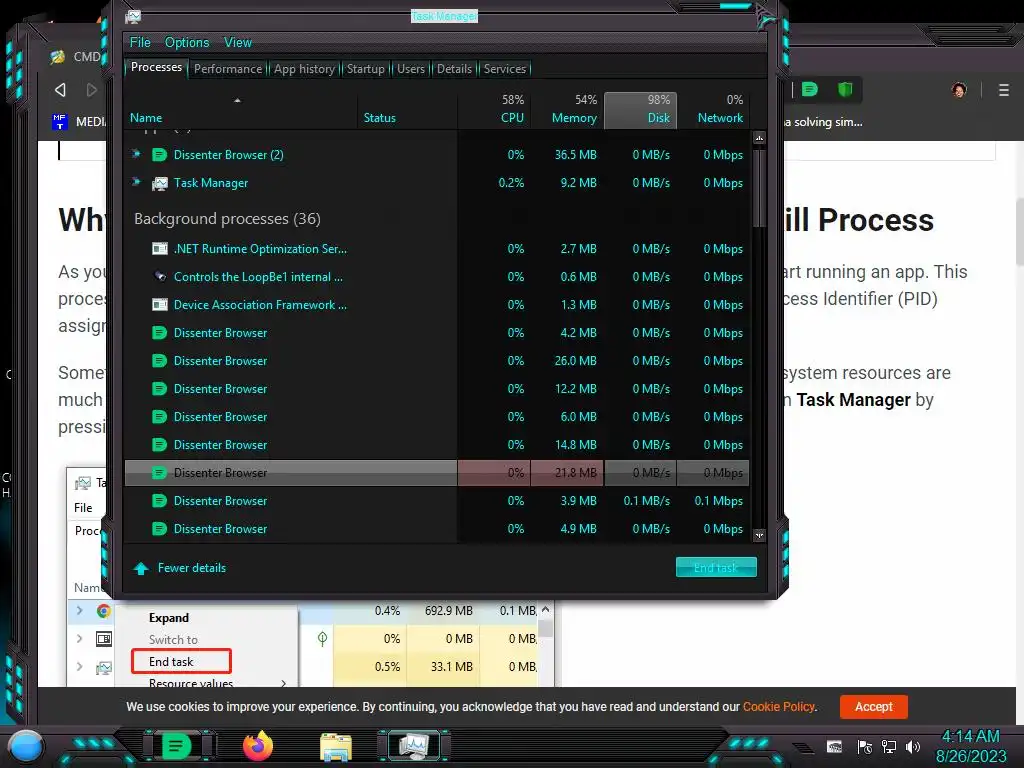The height and width of the screenshot is (768, 1024).
Task: Click the Task Manager process row icon
Action: (x=159, y=184)
